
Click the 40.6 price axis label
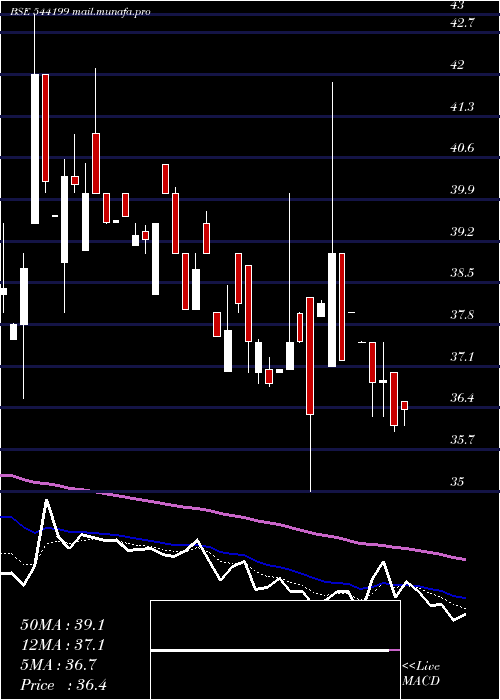point(462,148)
